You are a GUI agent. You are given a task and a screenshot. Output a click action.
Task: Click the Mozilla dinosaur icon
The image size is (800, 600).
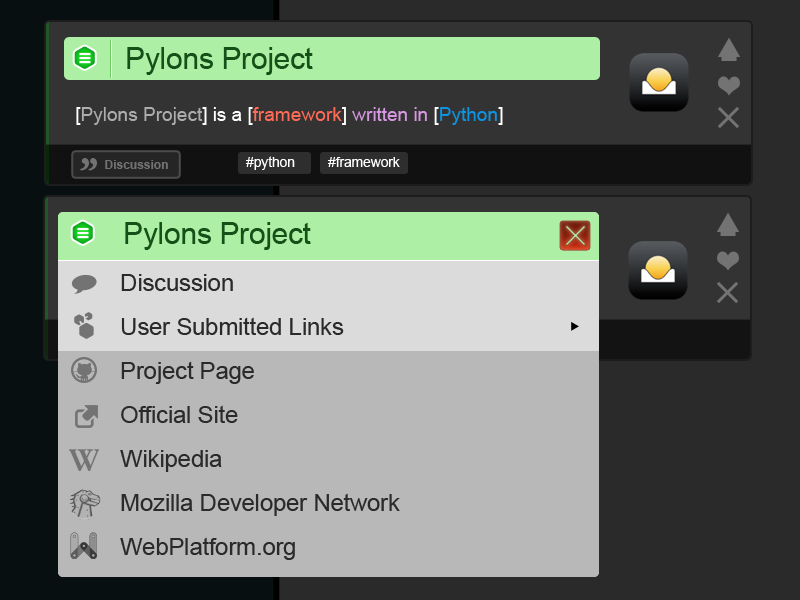pyautogui.click(x=85, y=504)
